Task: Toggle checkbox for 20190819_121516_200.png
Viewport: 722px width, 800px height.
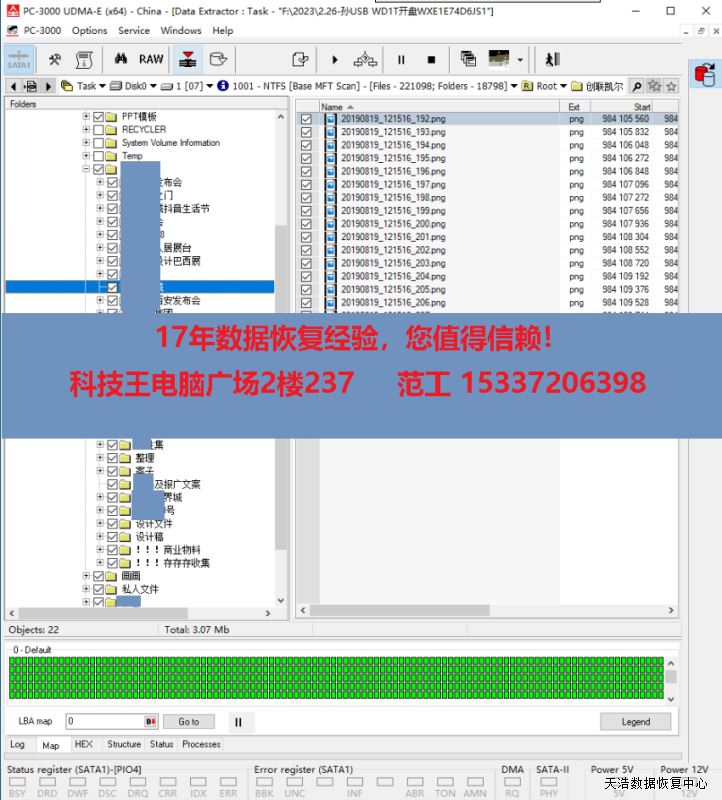Action: 306,224
